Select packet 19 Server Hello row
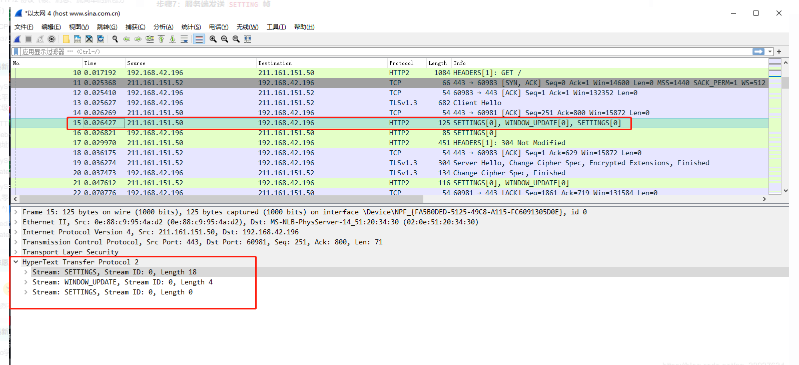Screen dimensions: 799x365 389,163
